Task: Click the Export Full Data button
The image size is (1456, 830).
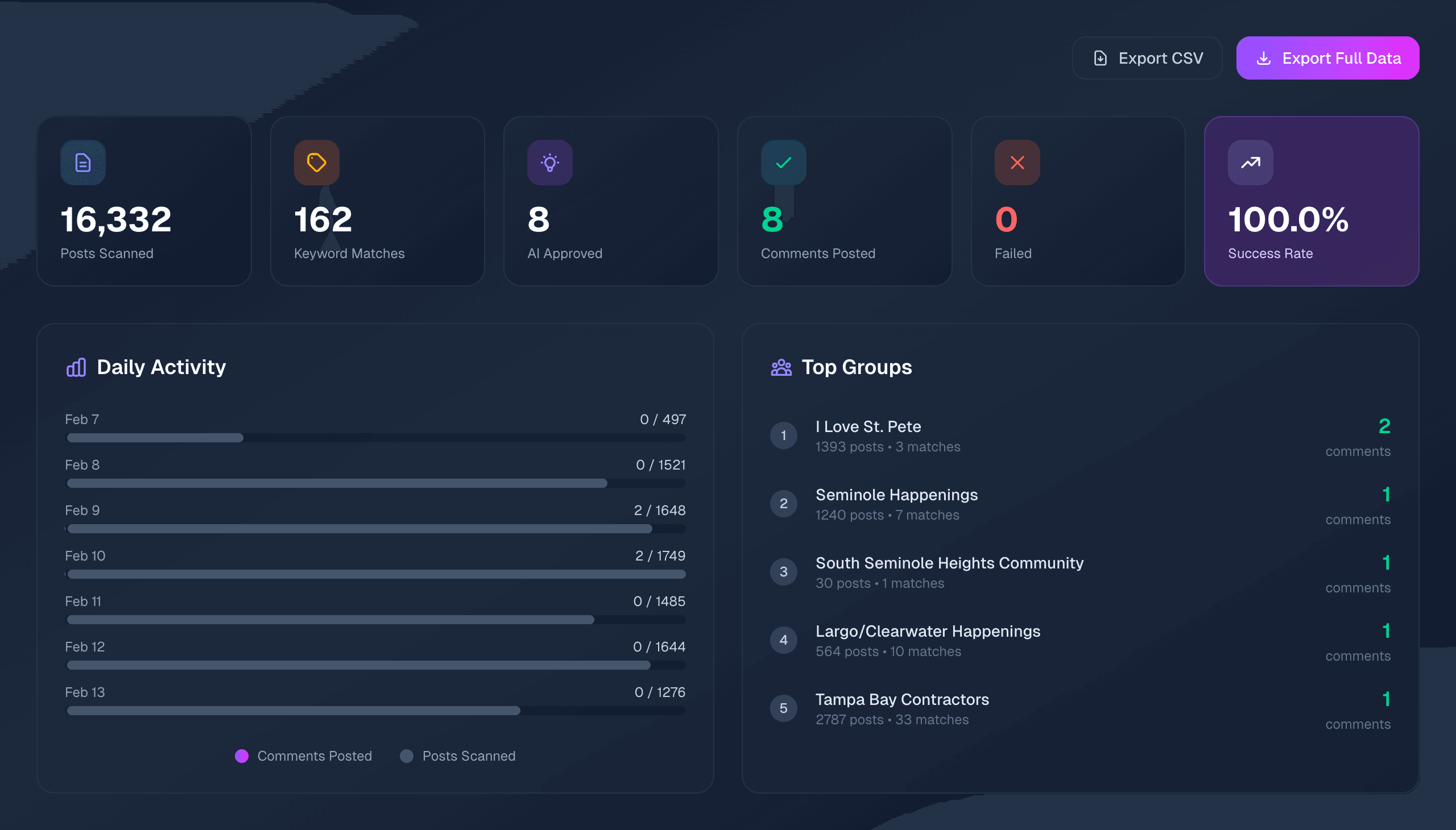Action: click(x=1327, y=57)
